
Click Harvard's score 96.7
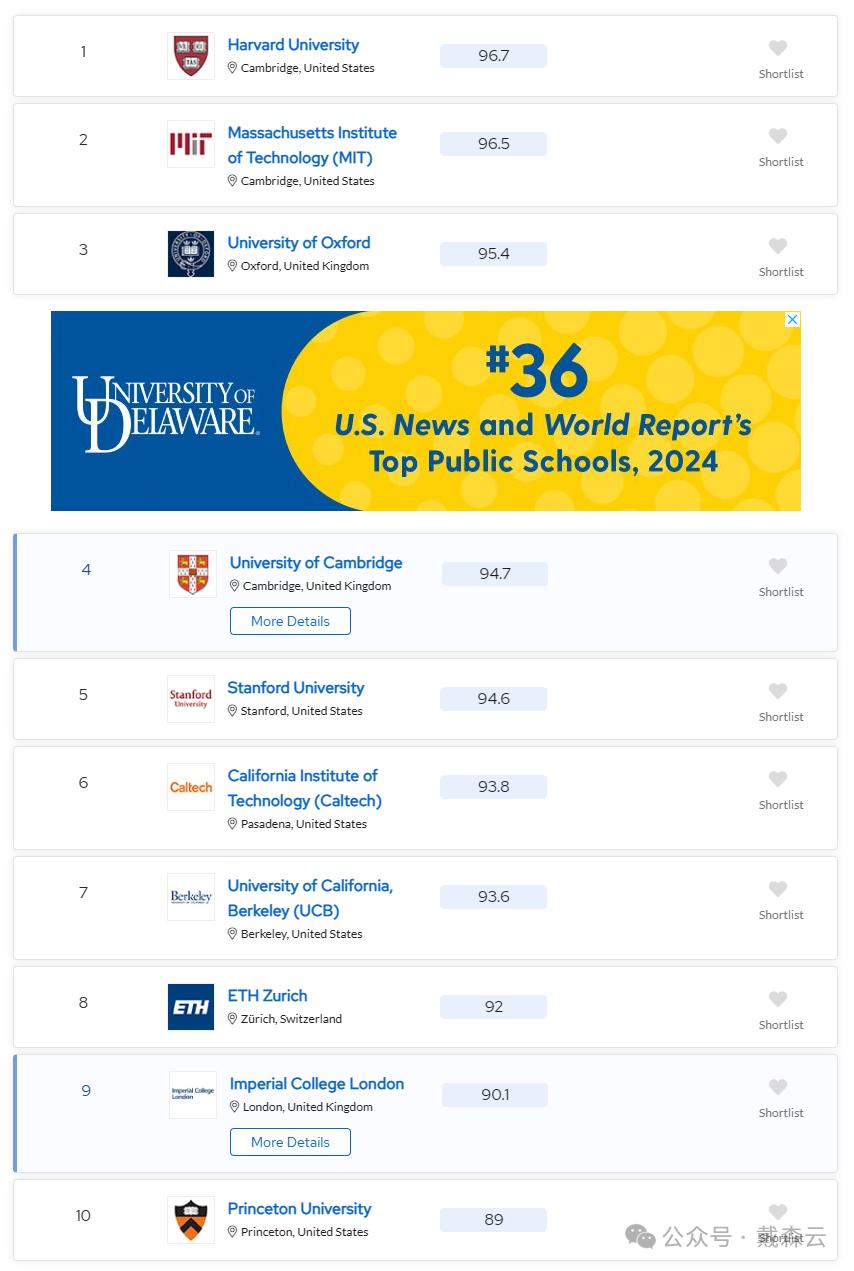pyautogui.click(x=493, y=56)
